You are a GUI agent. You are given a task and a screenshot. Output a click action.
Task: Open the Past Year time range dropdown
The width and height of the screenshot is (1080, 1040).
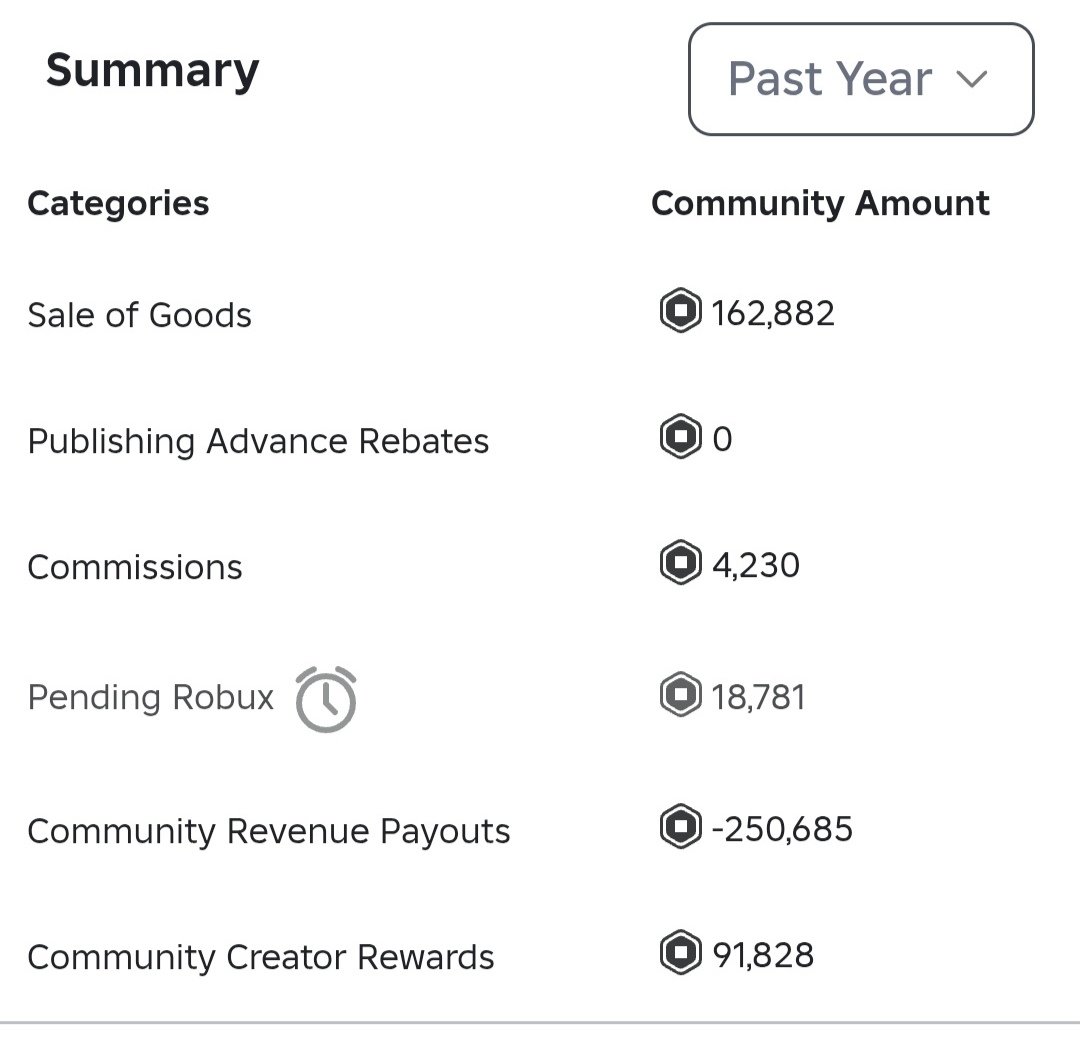(x=860, y=79)
